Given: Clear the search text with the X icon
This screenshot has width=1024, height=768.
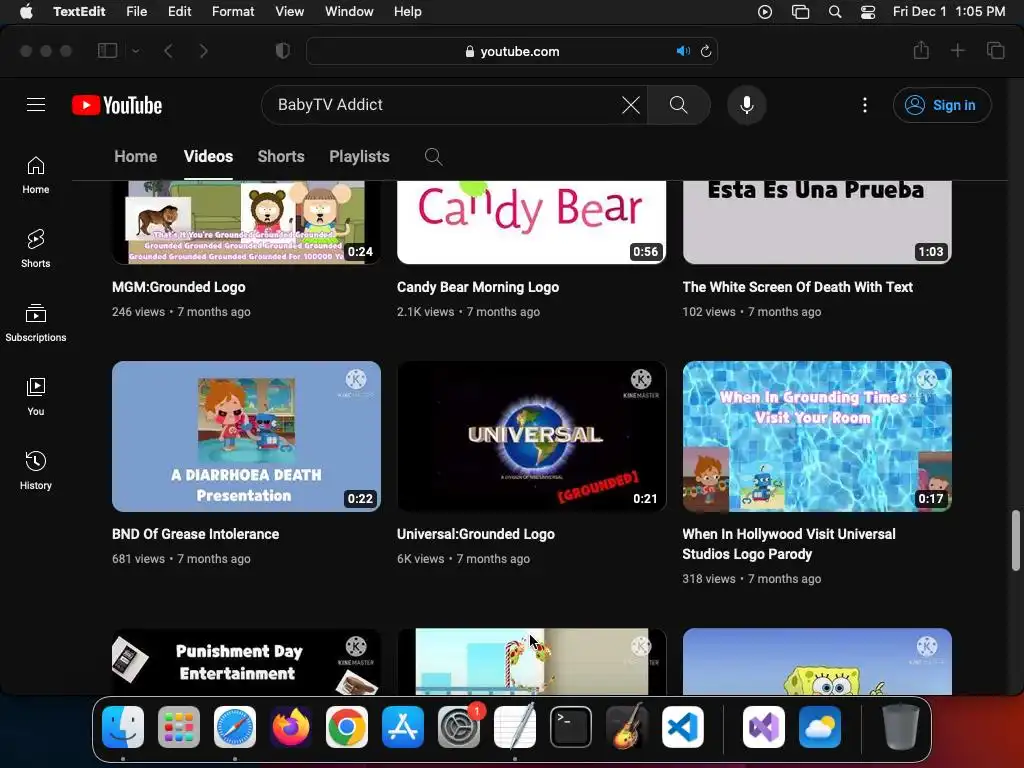Looking at the screenshot, I should tap(630, 104).
